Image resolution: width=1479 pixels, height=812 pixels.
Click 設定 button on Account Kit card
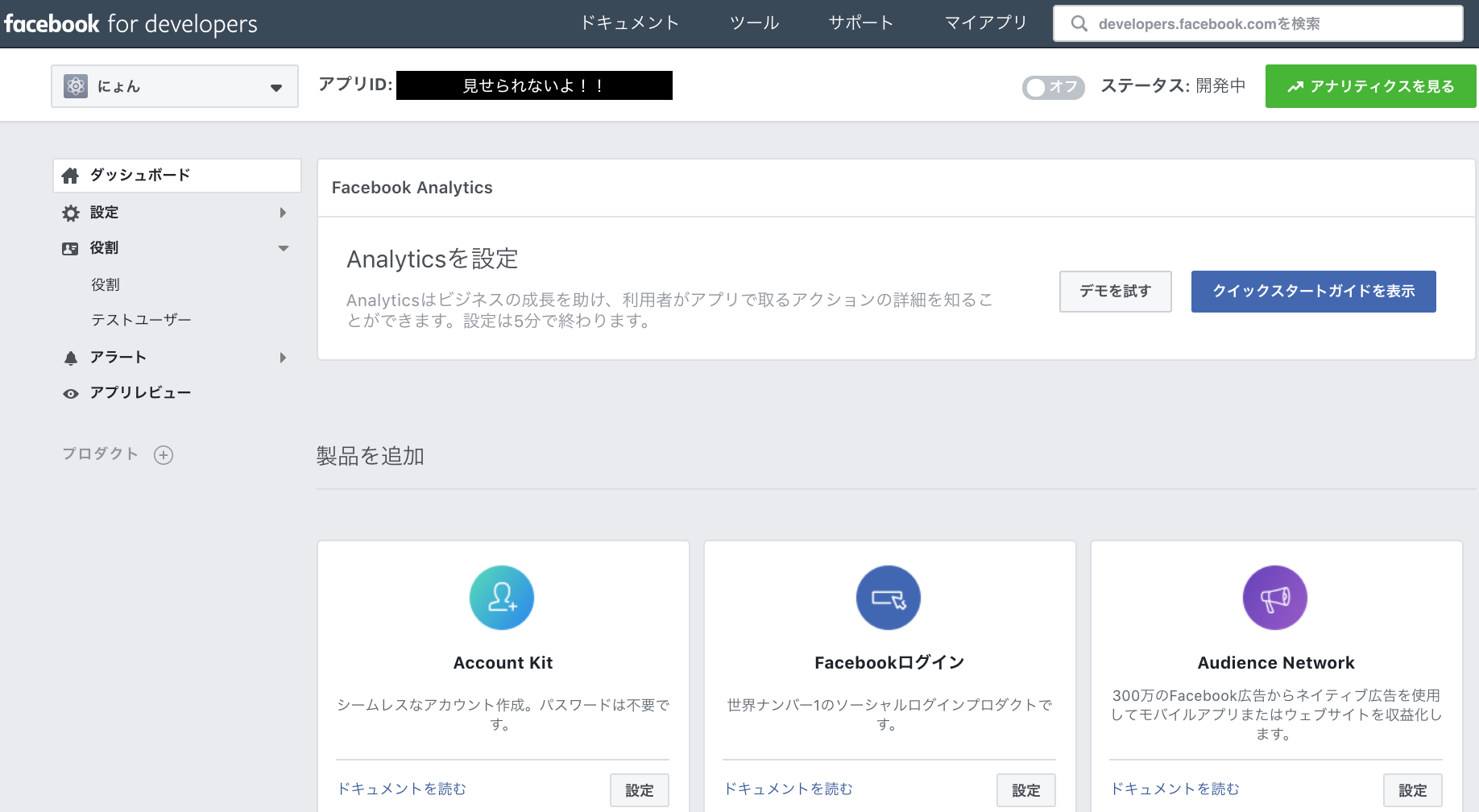(x=639, y=790)
